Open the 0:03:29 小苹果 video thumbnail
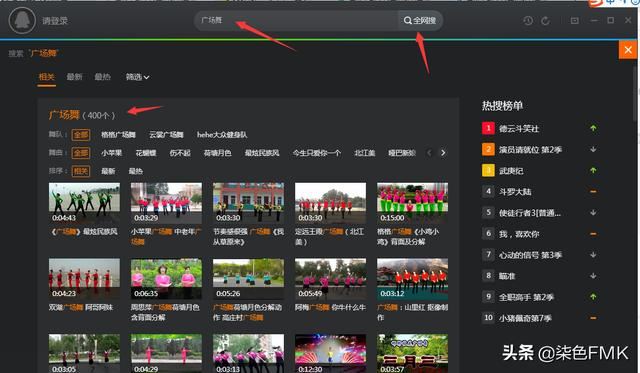This screenshot has height=373, width=640. pos(166,203)
